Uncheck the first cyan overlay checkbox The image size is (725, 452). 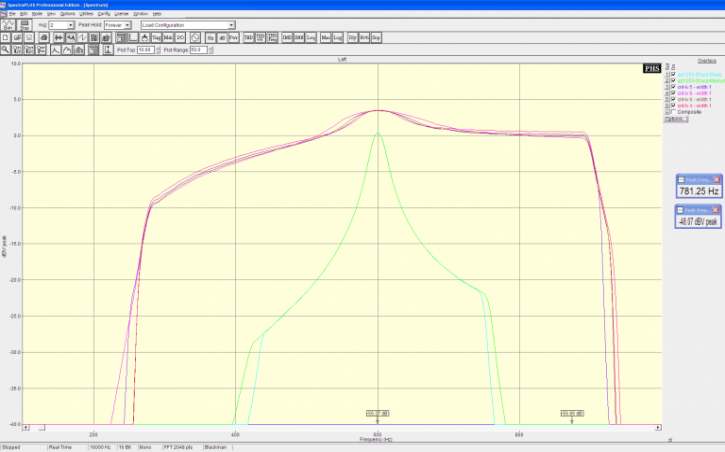673,75
